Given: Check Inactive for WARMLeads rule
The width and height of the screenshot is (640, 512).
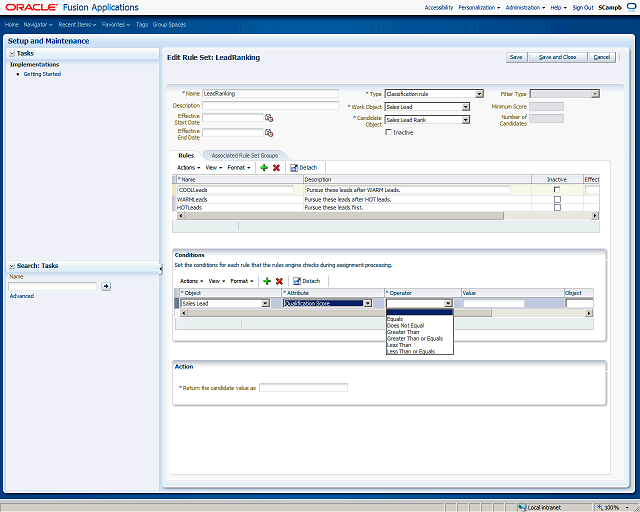Looking at the screenshot, I should point(557,199).
